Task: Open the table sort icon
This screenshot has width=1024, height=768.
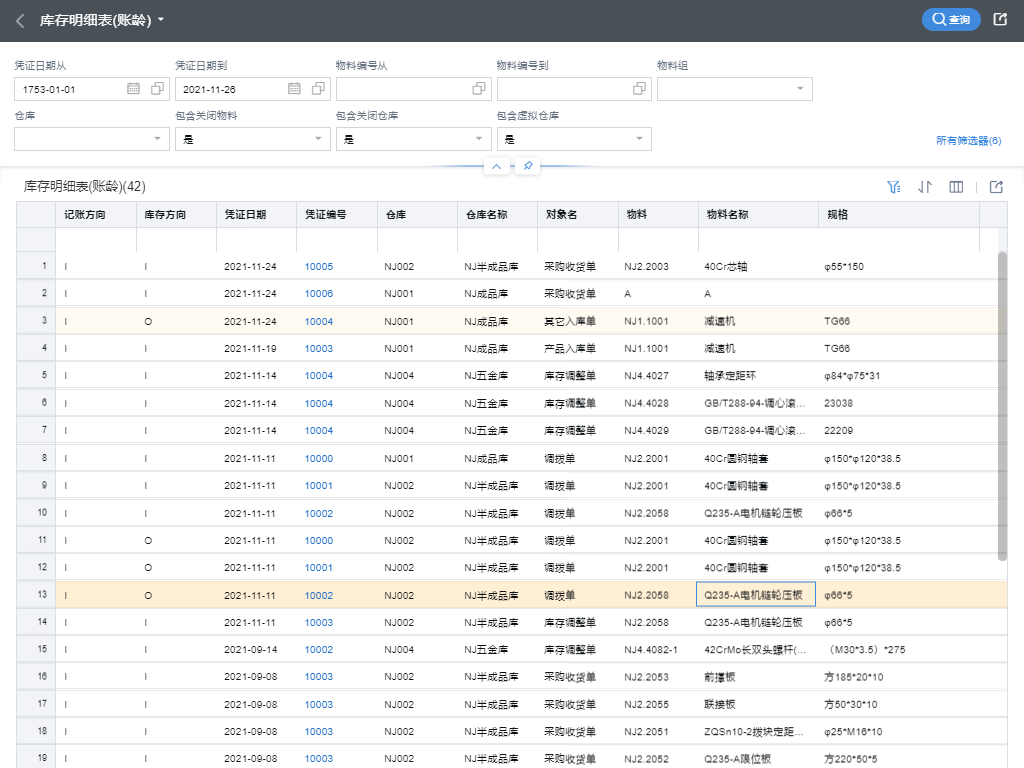Action: tap(925, 187)
